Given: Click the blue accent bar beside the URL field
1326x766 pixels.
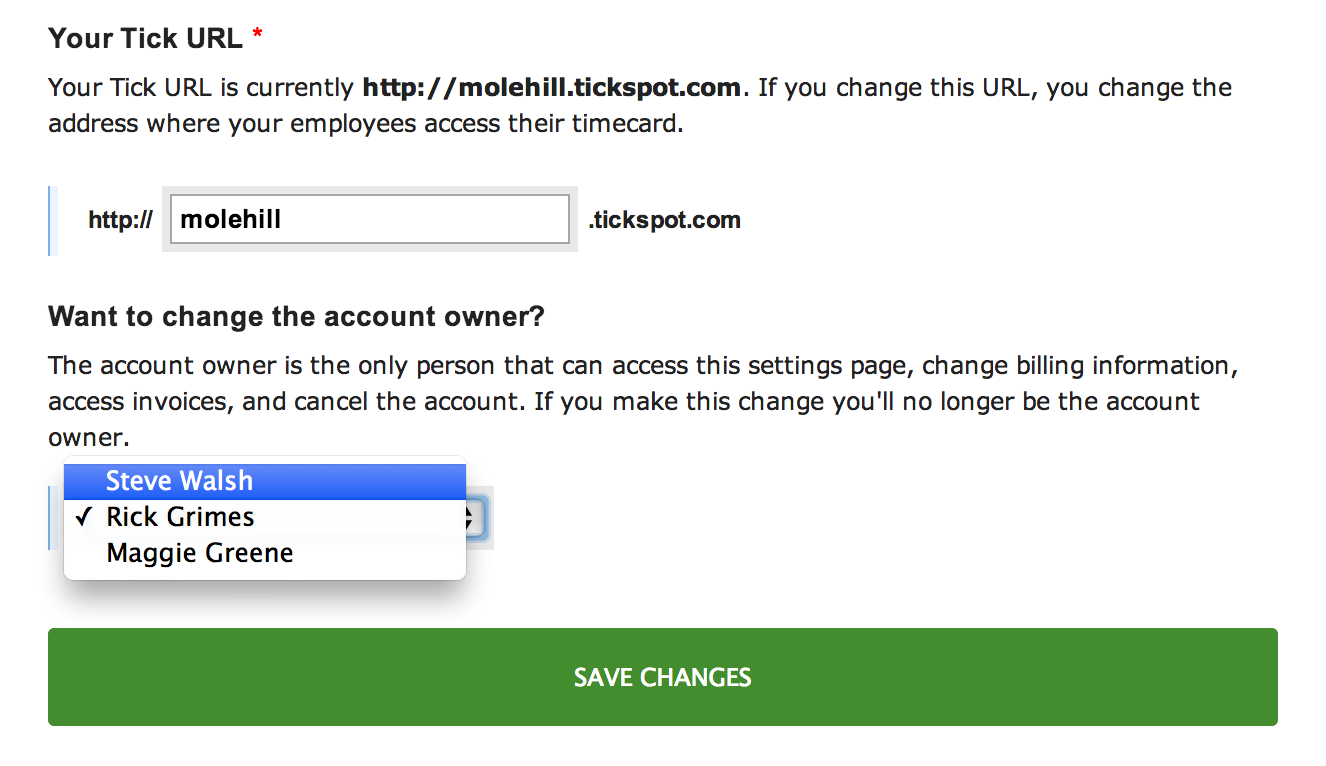Looking at the screenshot, I should pyautogui.click(x=50, y=220).
